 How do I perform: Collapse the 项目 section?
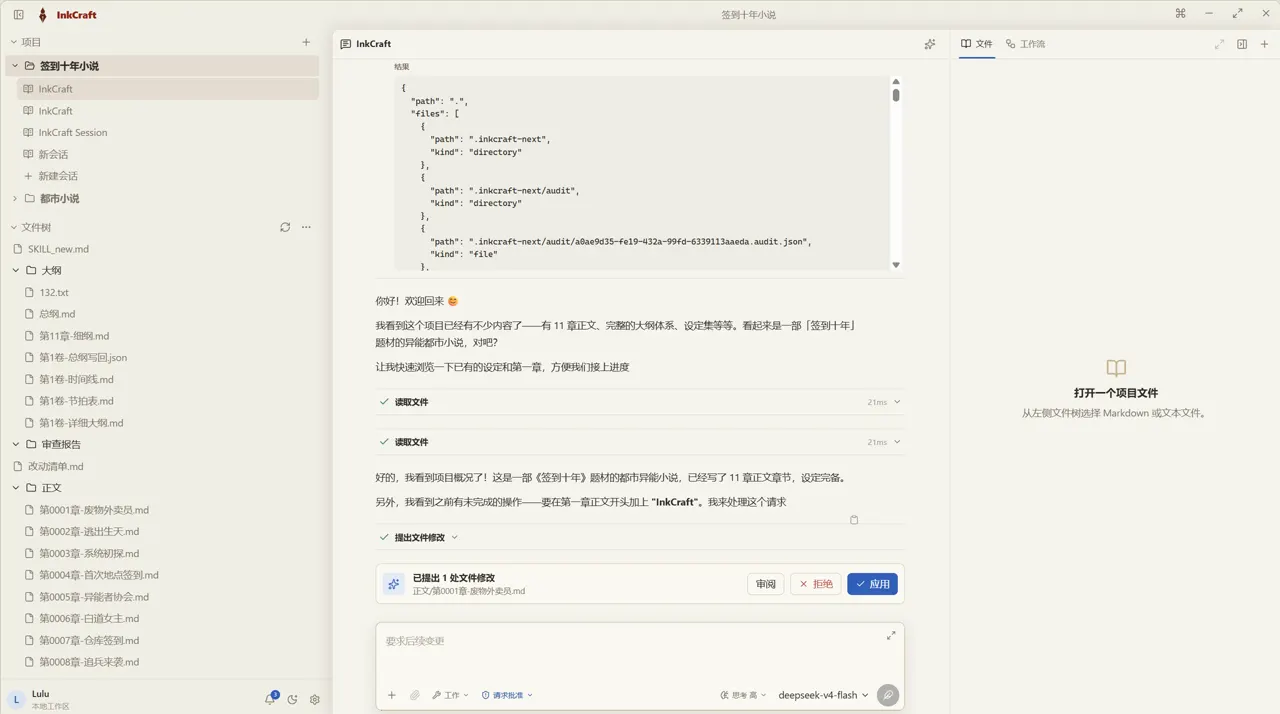coord(14,42)
